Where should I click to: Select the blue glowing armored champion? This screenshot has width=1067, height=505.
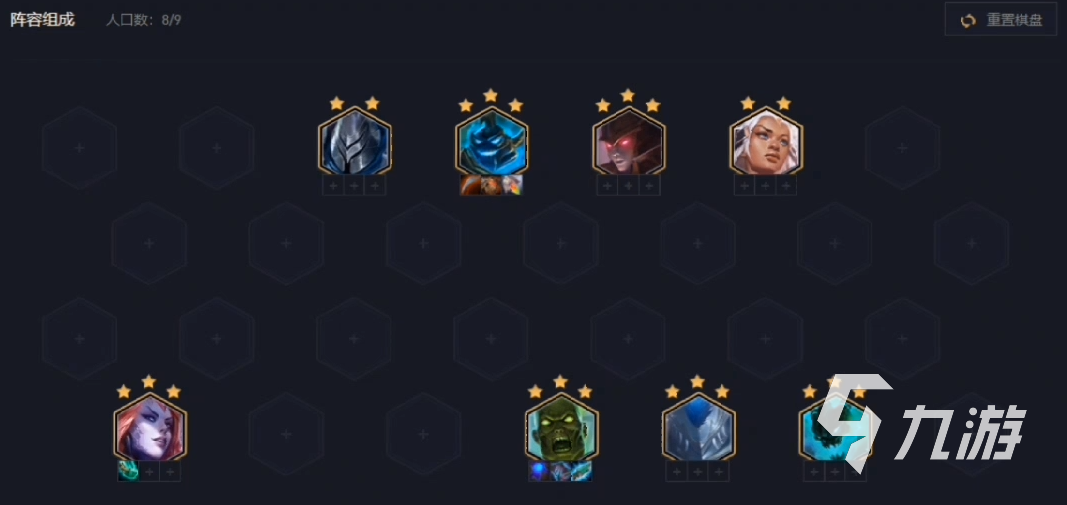coord(492,142)
